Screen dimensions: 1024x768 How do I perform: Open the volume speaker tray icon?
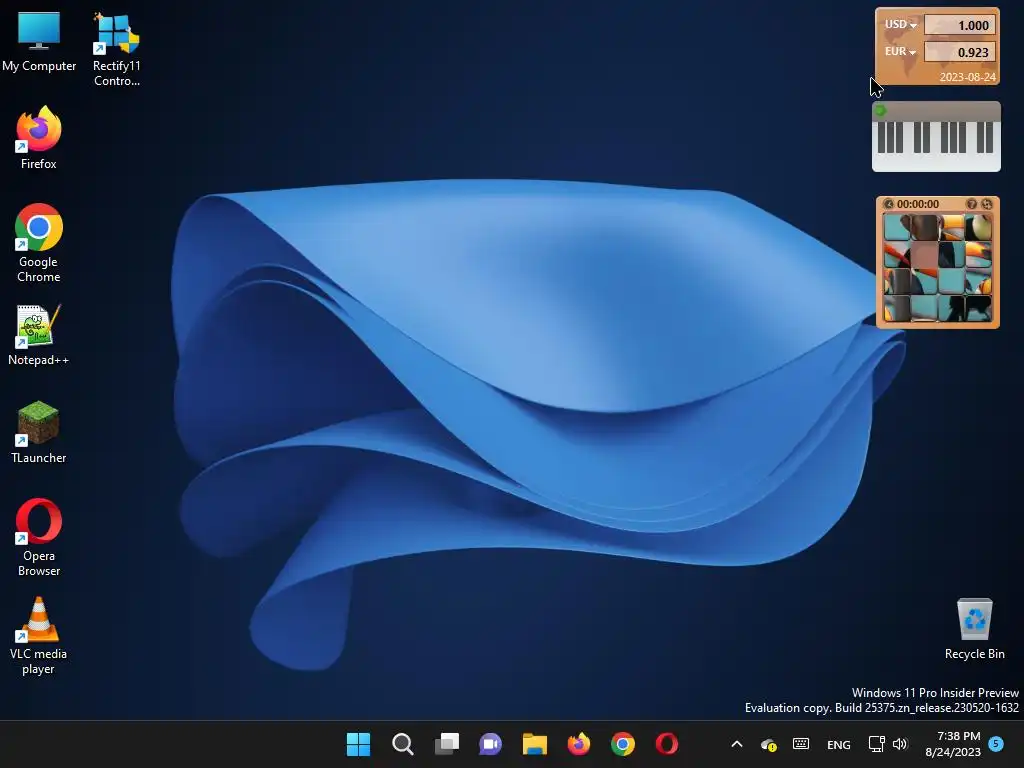(x=900, y=744)
